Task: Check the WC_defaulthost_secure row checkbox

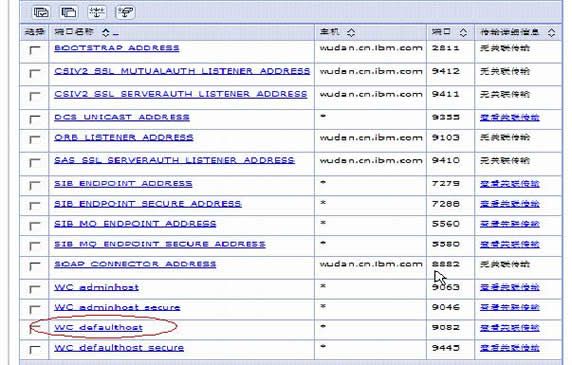Action: click(x=35, y=349)
